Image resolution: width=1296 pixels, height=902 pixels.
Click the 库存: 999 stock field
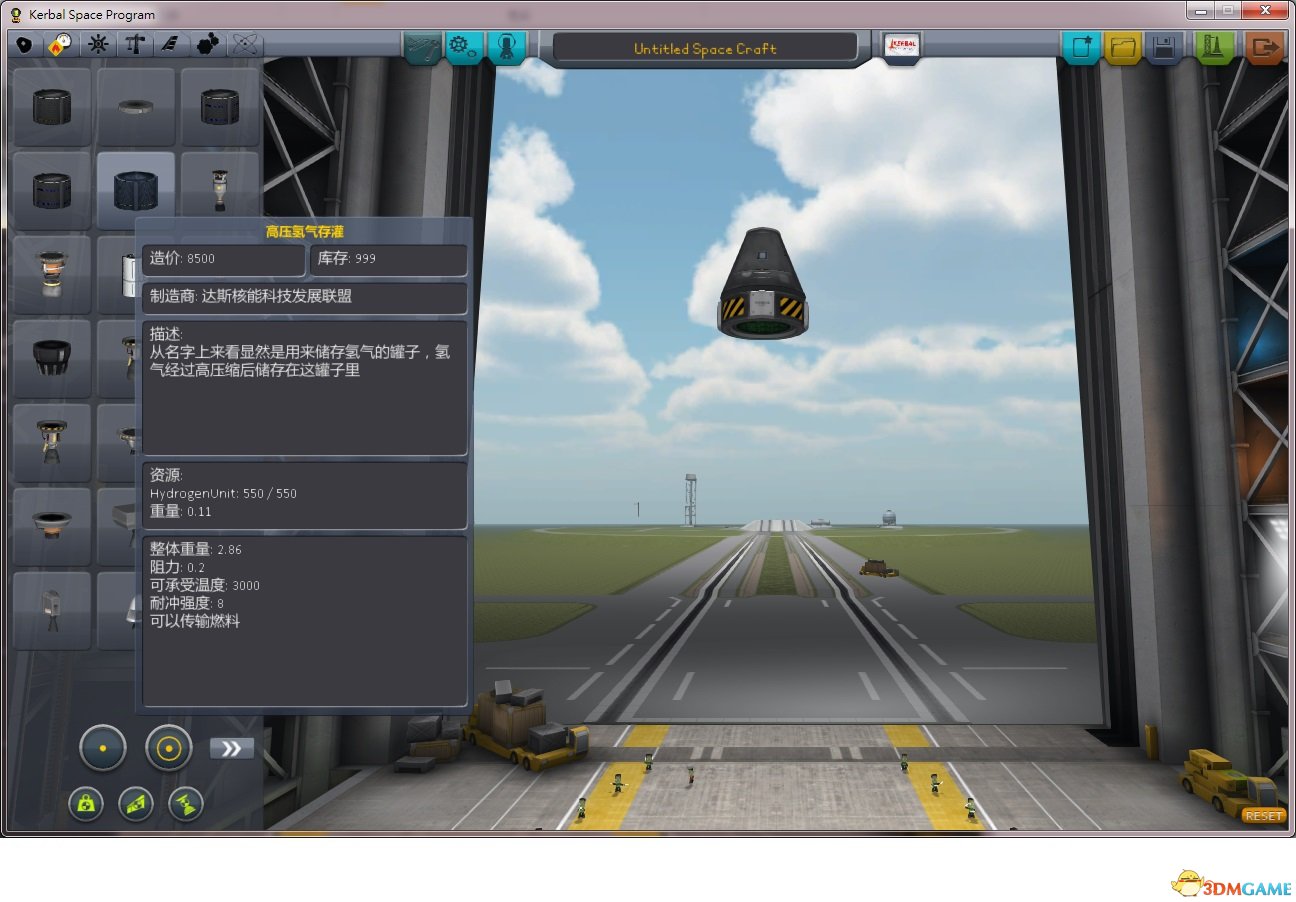(388, 259)
